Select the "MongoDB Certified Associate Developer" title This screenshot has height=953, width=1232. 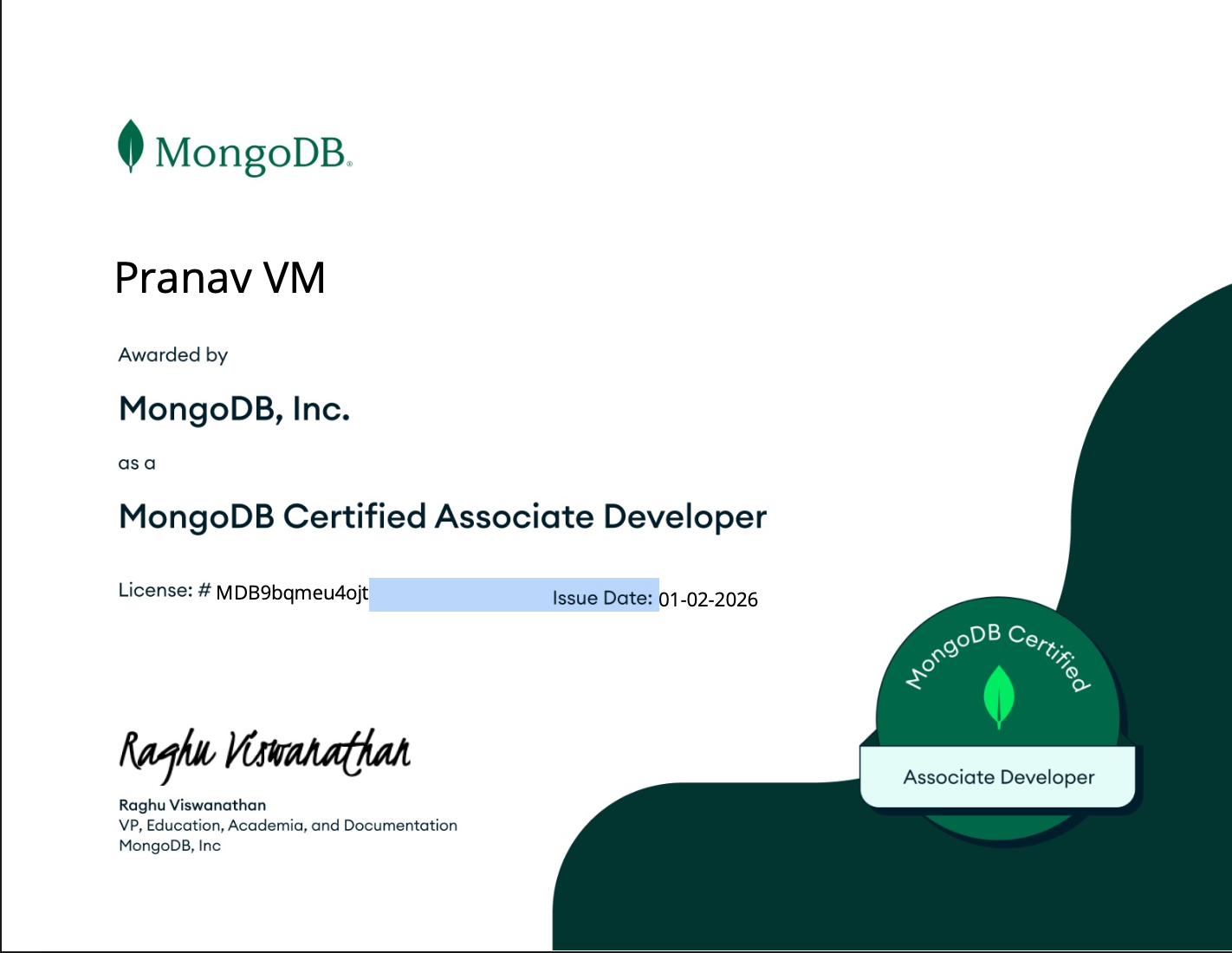tap(443, 516)
